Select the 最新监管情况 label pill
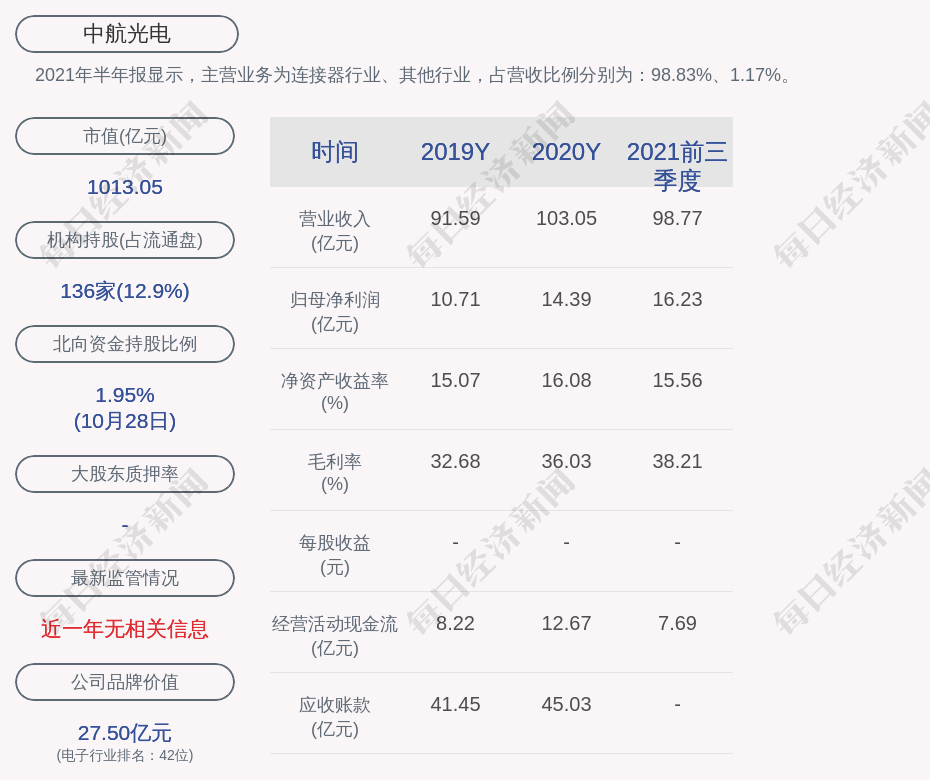 pos(125,578)
